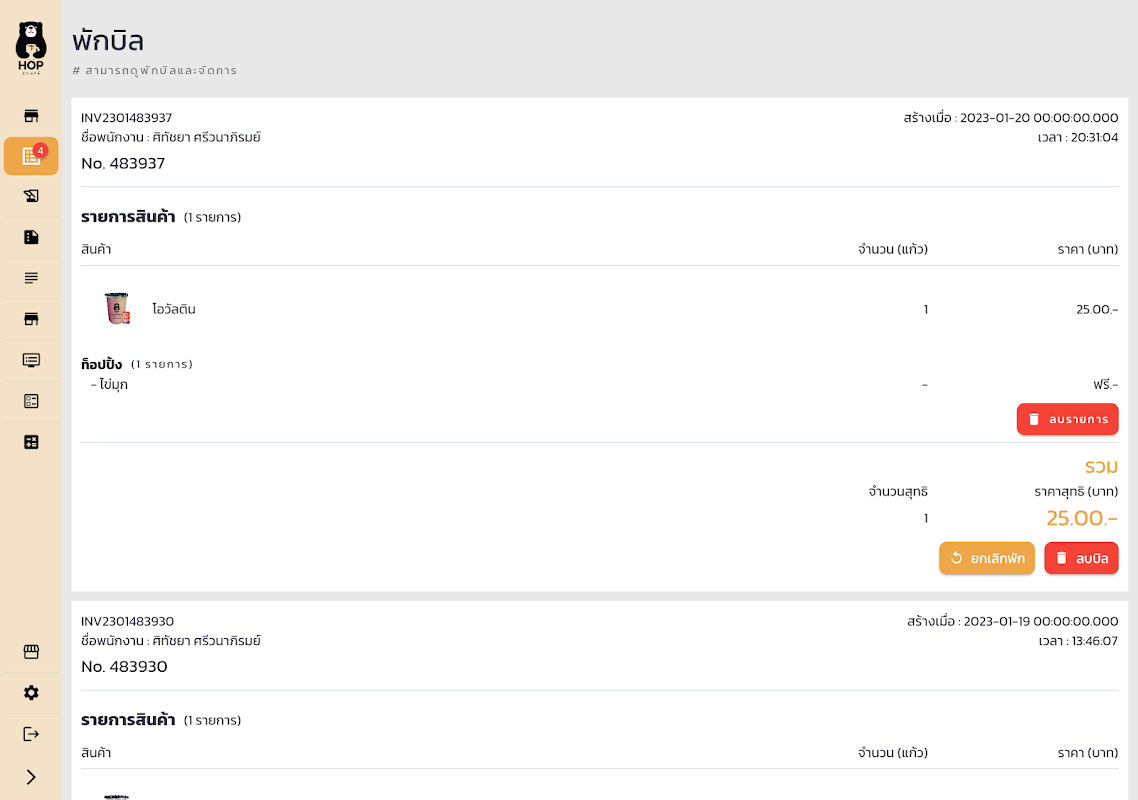This screenshot has width=1138, height=800.
Task: Open the second storefront sidebar icon
Action: click(31, 319)
